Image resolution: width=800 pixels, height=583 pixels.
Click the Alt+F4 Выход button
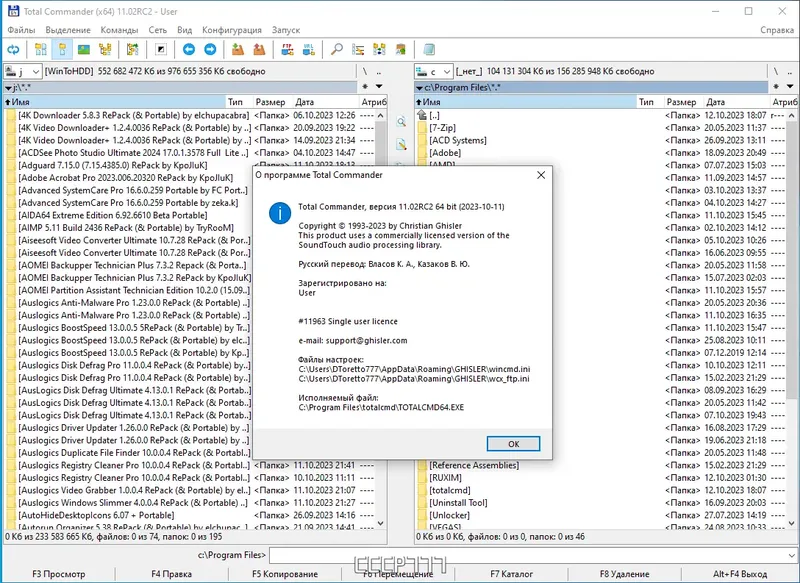pyautogui.click(x=740, y=574)
